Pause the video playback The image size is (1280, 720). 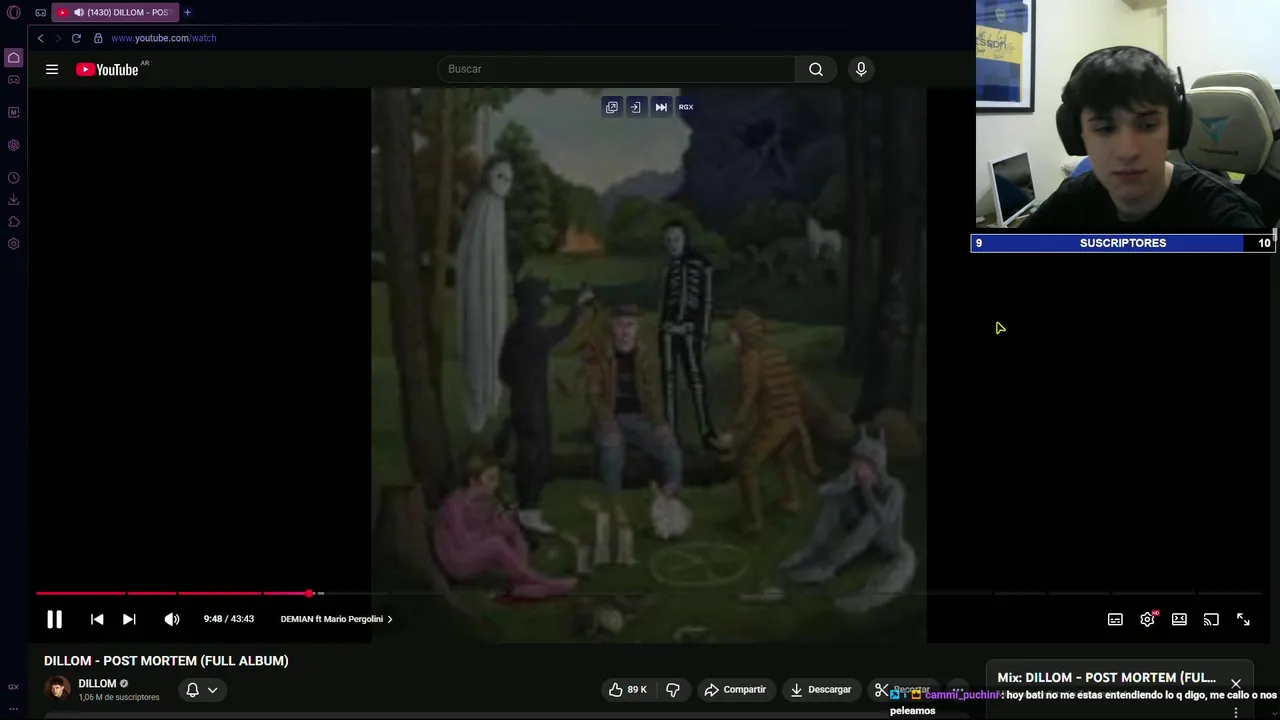tap(55, 619)
